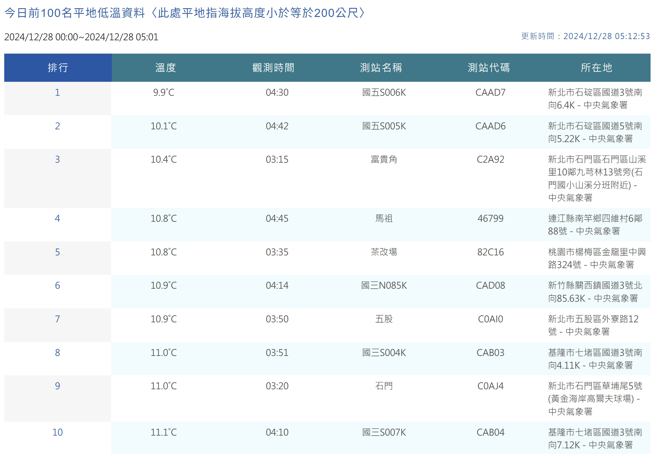Select rank number 1
The height and width of the screenshot is (454, 656).
pyautogui.click(x=57, y=92)
